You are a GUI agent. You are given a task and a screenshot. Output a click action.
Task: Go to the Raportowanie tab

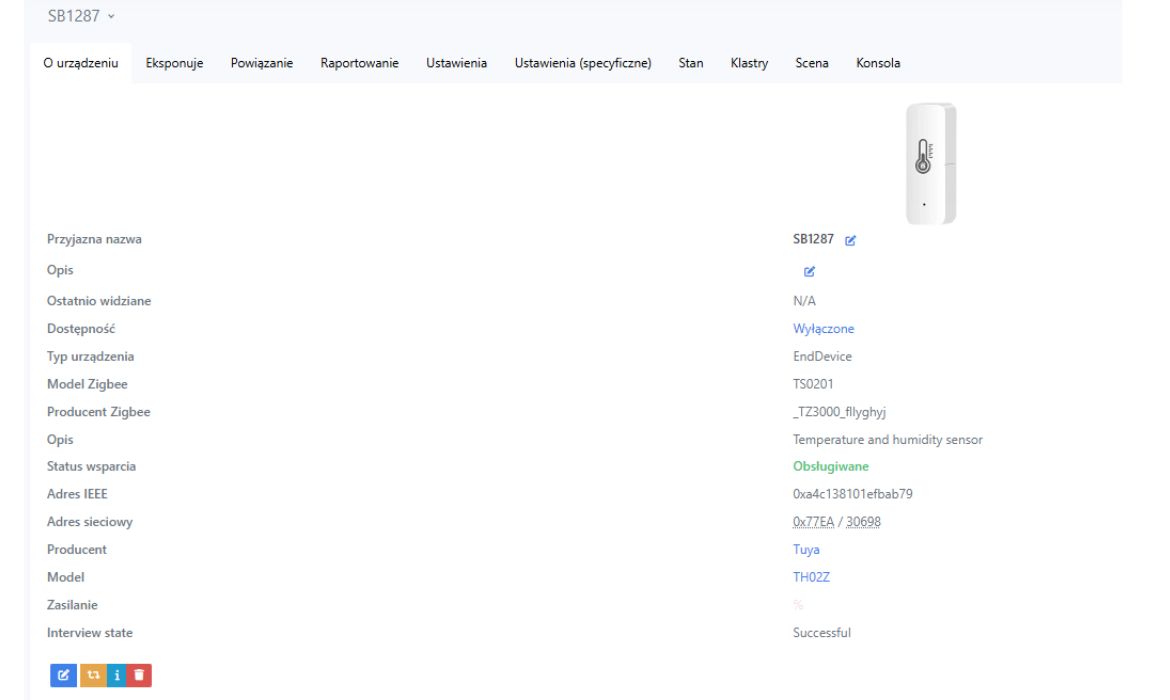(x=359, y=63)
